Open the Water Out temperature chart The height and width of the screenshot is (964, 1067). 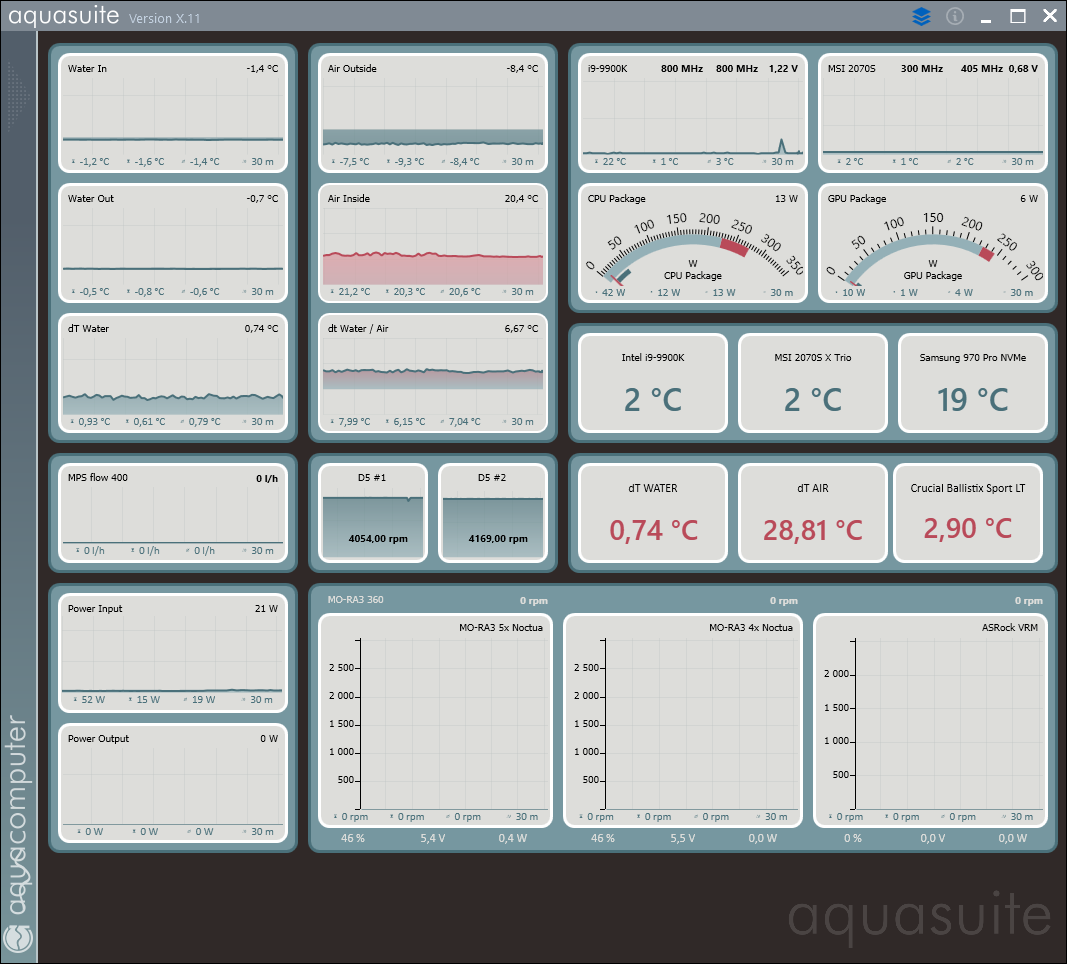click(173, 244)
